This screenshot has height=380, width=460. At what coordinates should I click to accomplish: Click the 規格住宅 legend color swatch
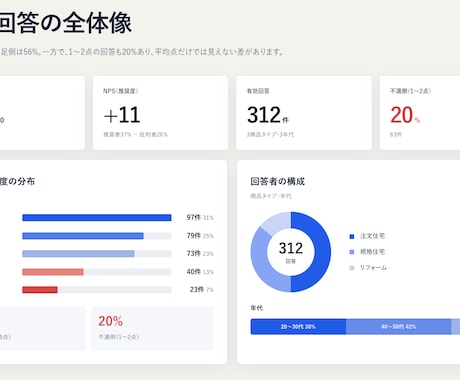point(352,252)
